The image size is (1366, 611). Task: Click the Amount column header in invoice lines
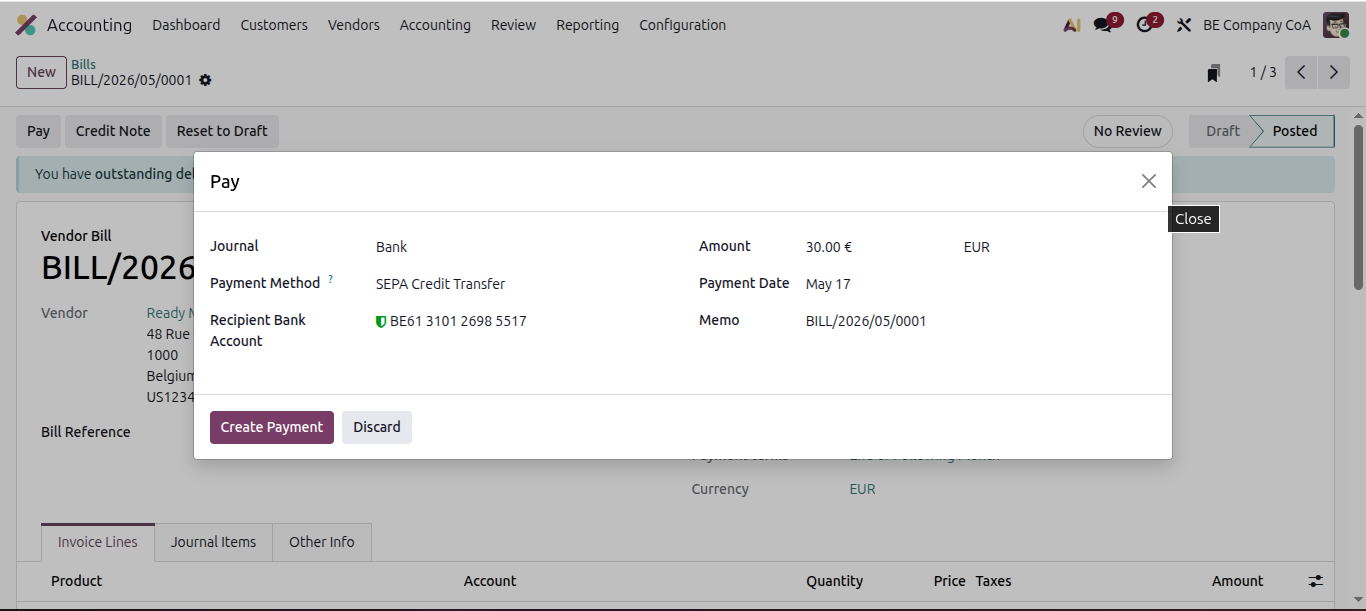[x=1238, y=581]
